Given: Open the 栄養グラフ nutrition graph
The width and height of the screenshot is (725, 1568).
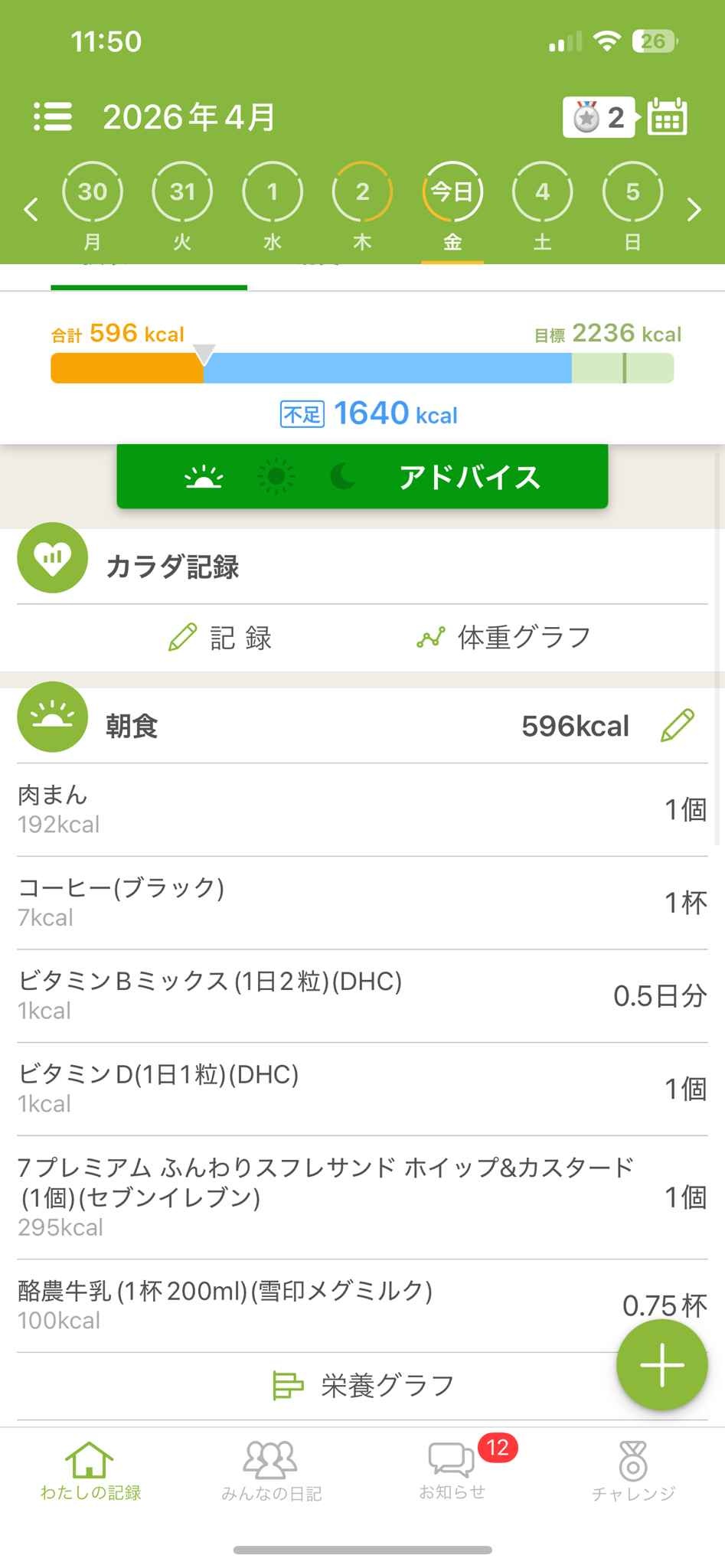Looking at the screenshot, I should pyautogui.click(x=364, y=1385).
